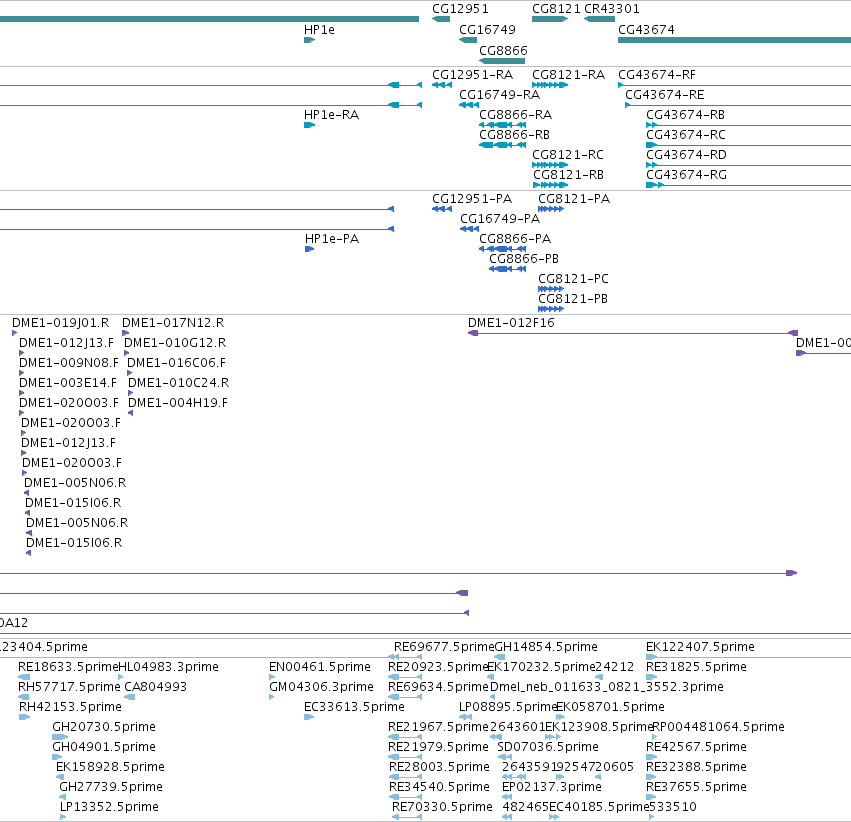Click protein CG12951-PA label
Viewport: 851px width, 822px height.
point(472,199)
